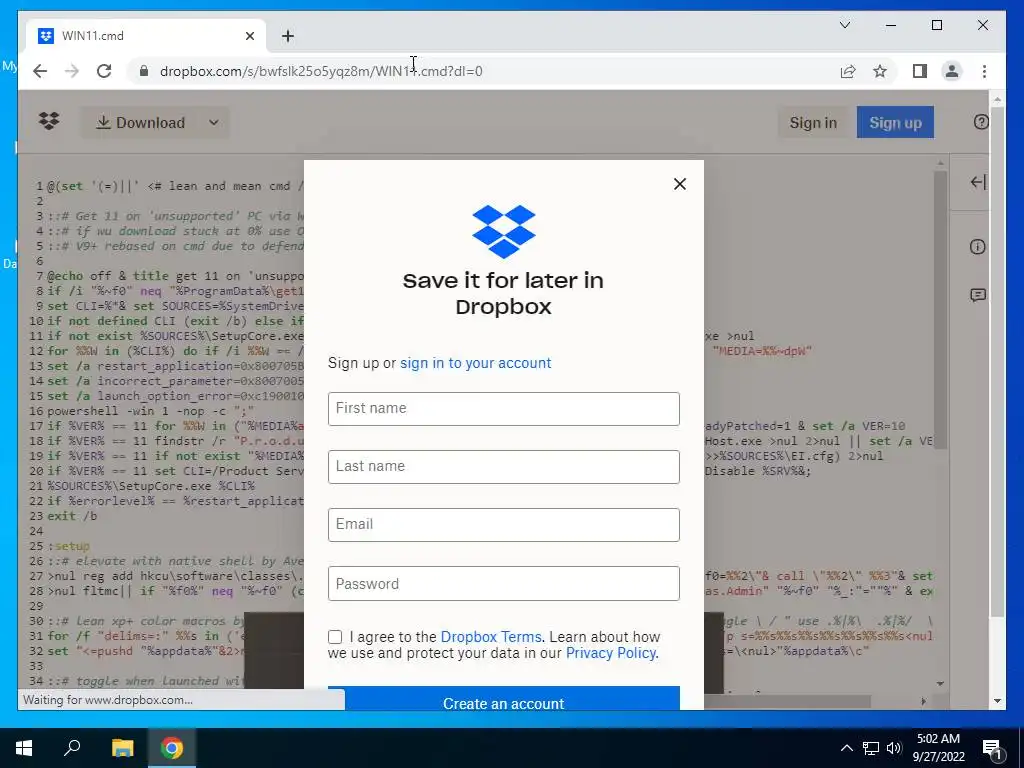1024x768 pixels.
Task: Click the address bar URL
Action: click(321, 71)
